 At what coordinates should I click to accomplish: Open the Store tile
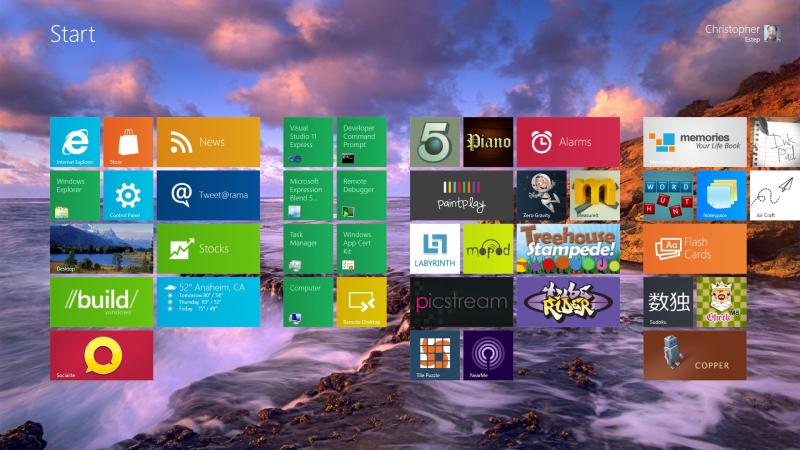(128, 142)
